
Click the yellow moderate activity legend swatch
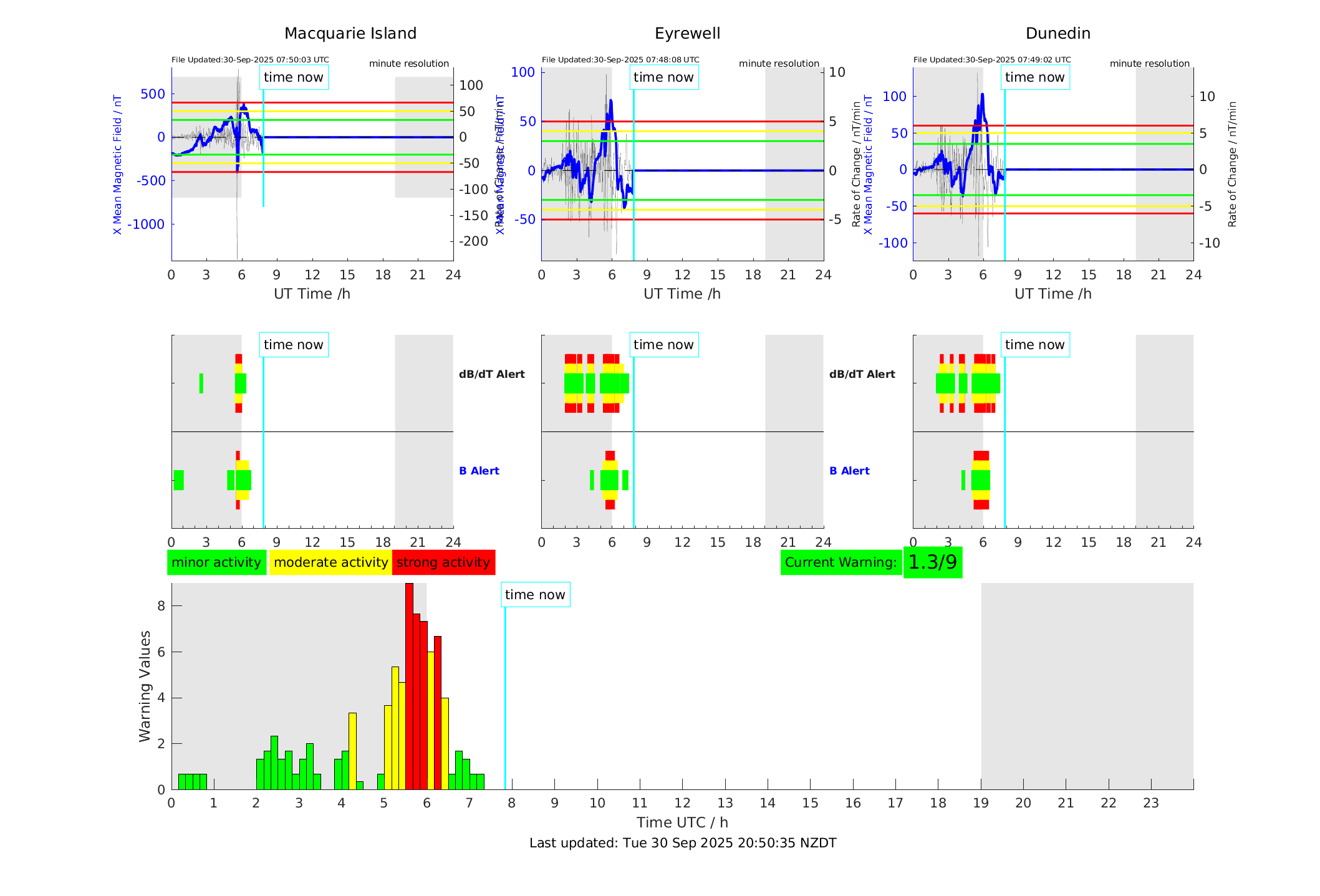(x=330, y=562)
